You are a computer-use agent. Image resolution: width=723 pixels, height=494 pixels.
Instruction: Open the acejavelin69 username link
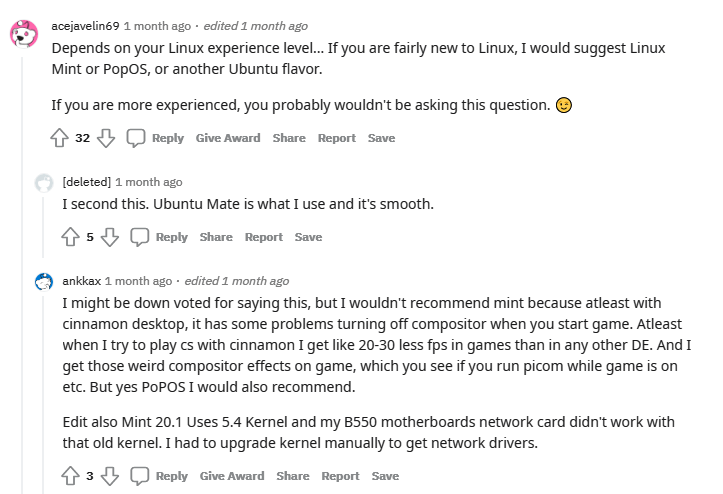85,26
